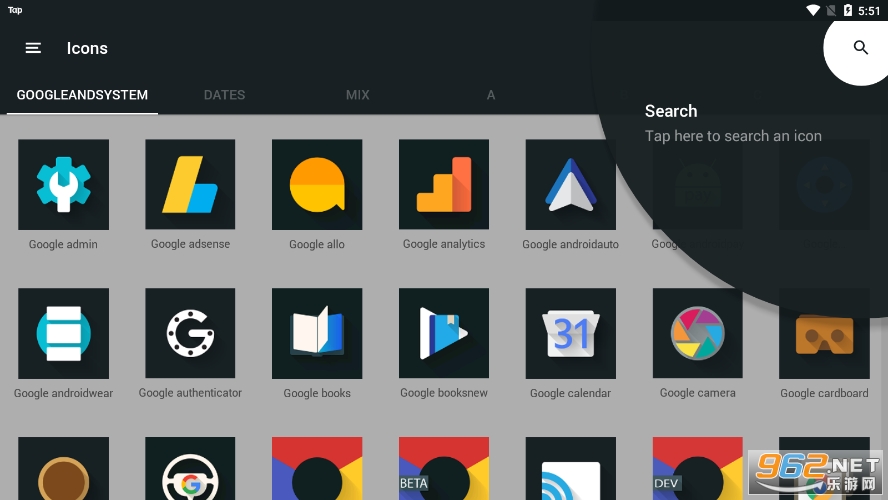Open the Google authenticator icon
888x500 pixels.
(x=190, y=334)
